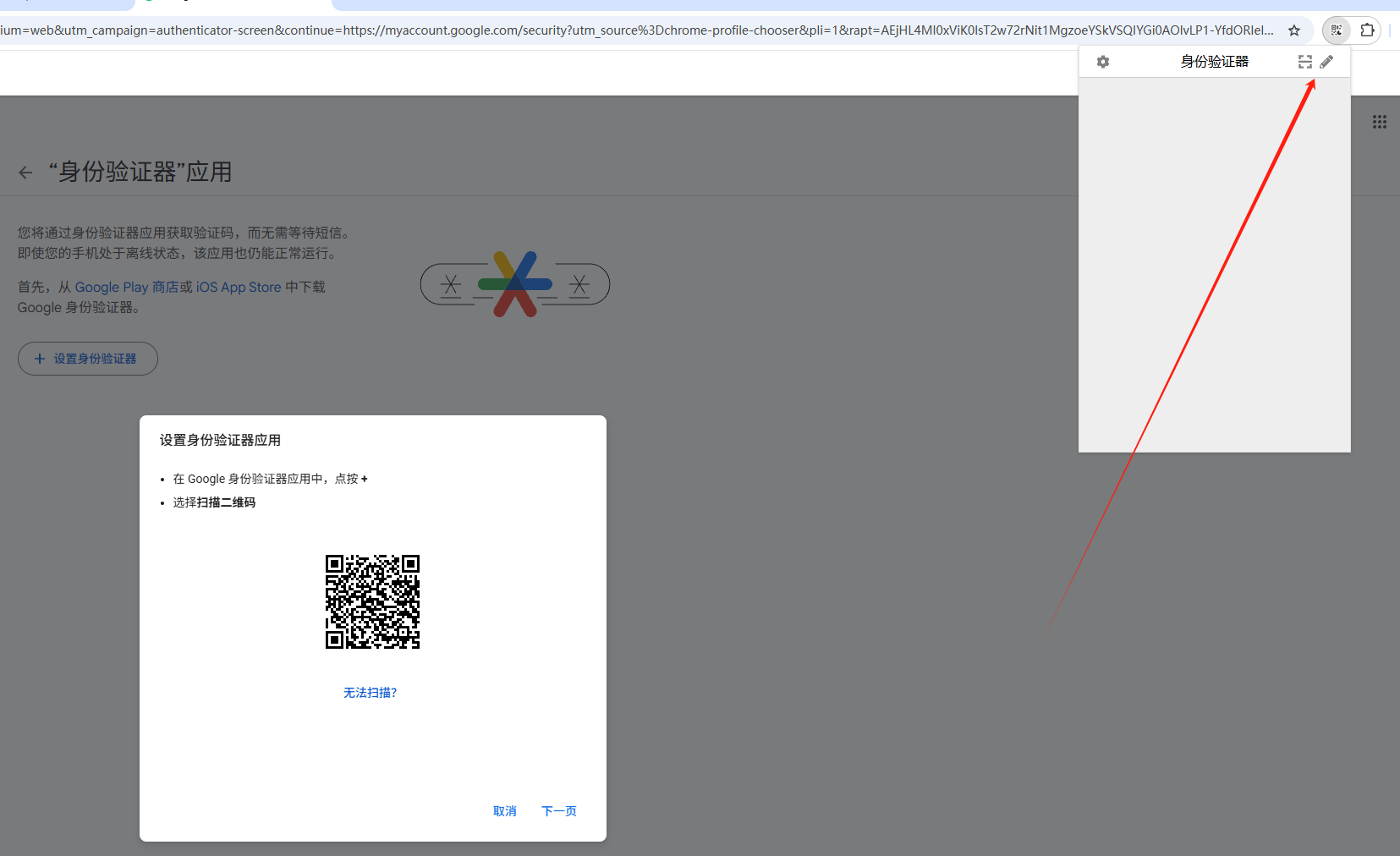This screenshot has height=856, width=1400.
Task: Click the authenticator logo illustration
Action: 515,284
